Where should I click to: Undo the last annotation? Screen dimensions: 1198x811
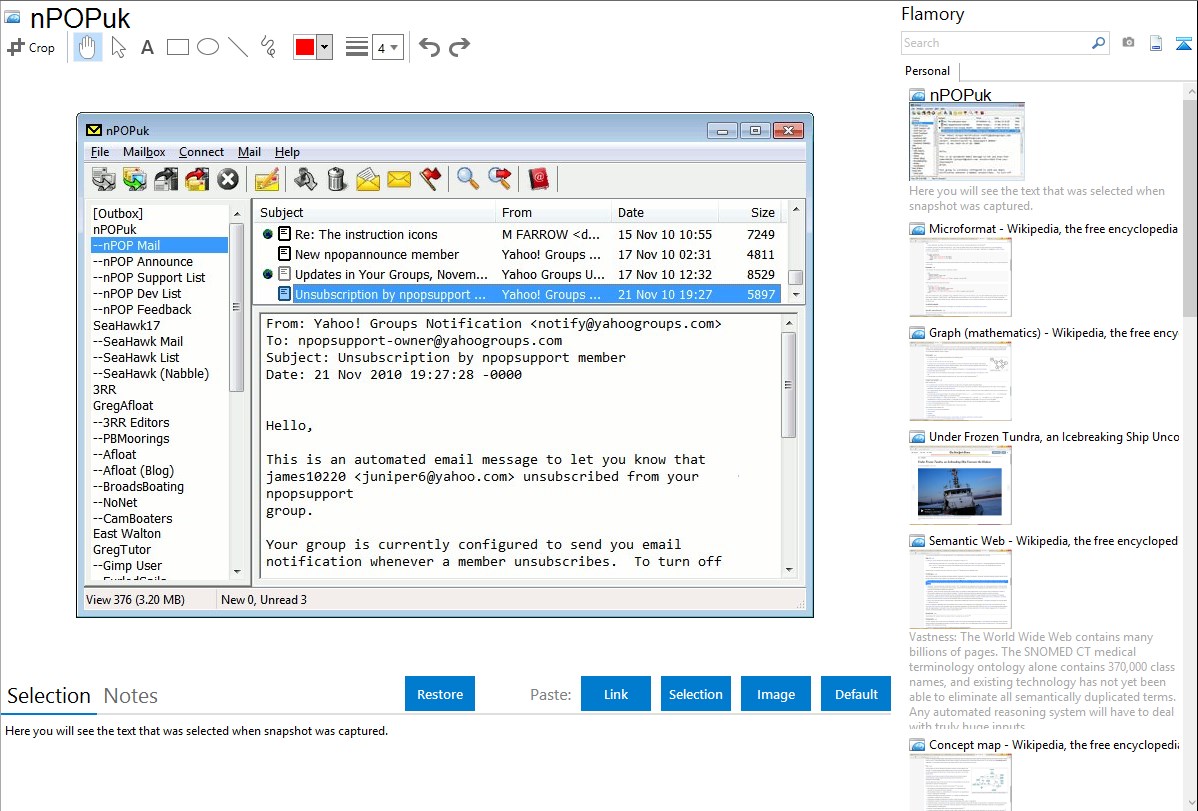[429, 47]
